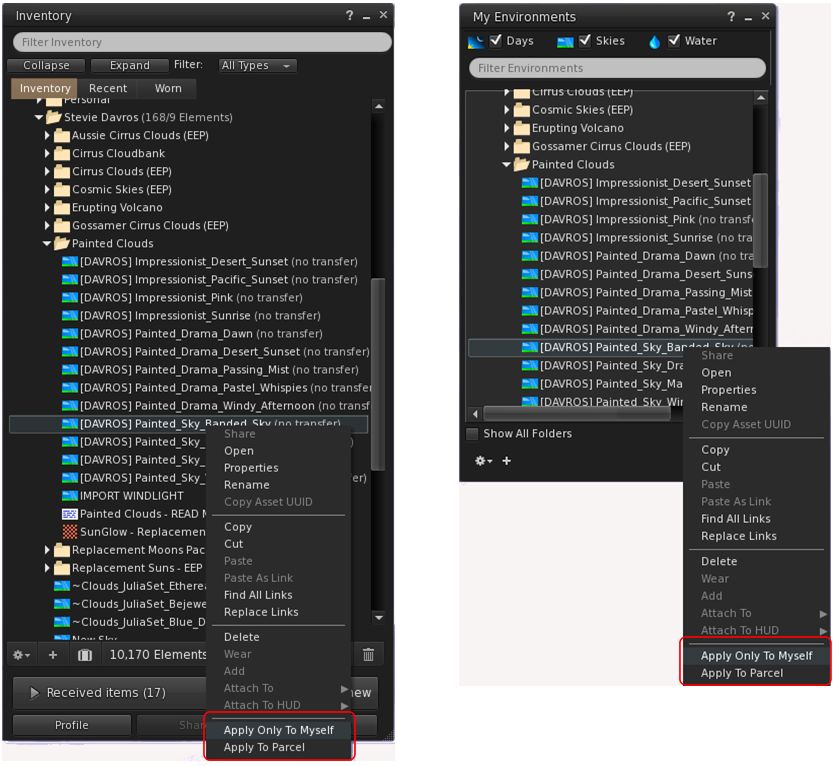The height and width of the screenshot is (766, 837).
Task: Expand the Erupting Volcano folder in Inventory
Action: coord(47,208)
